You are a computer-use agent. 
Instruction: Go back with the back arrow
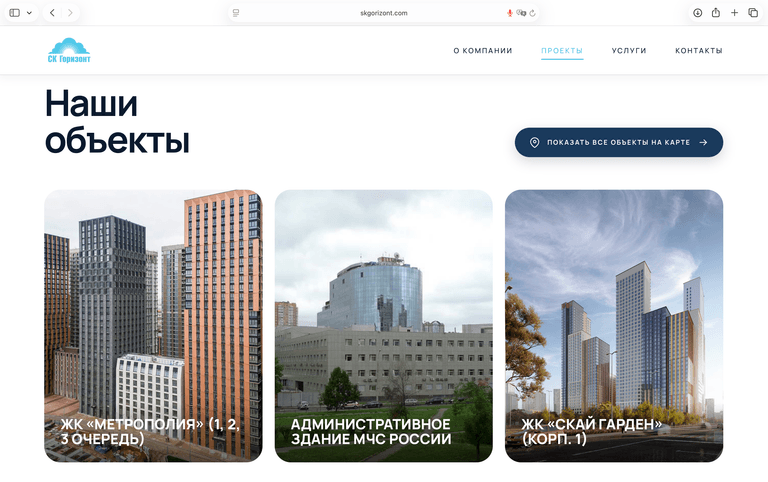[x=52, y=13]
